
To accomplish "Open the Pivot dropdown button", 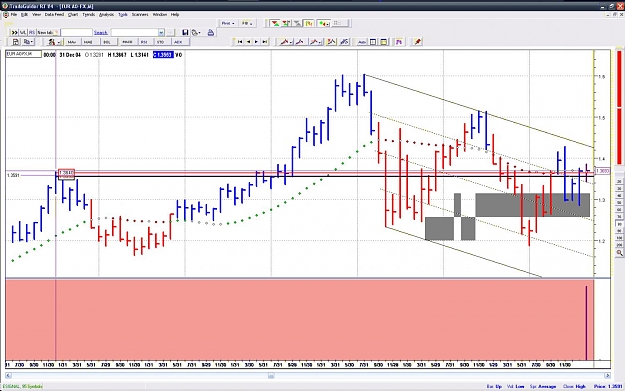I will point(228,24).
